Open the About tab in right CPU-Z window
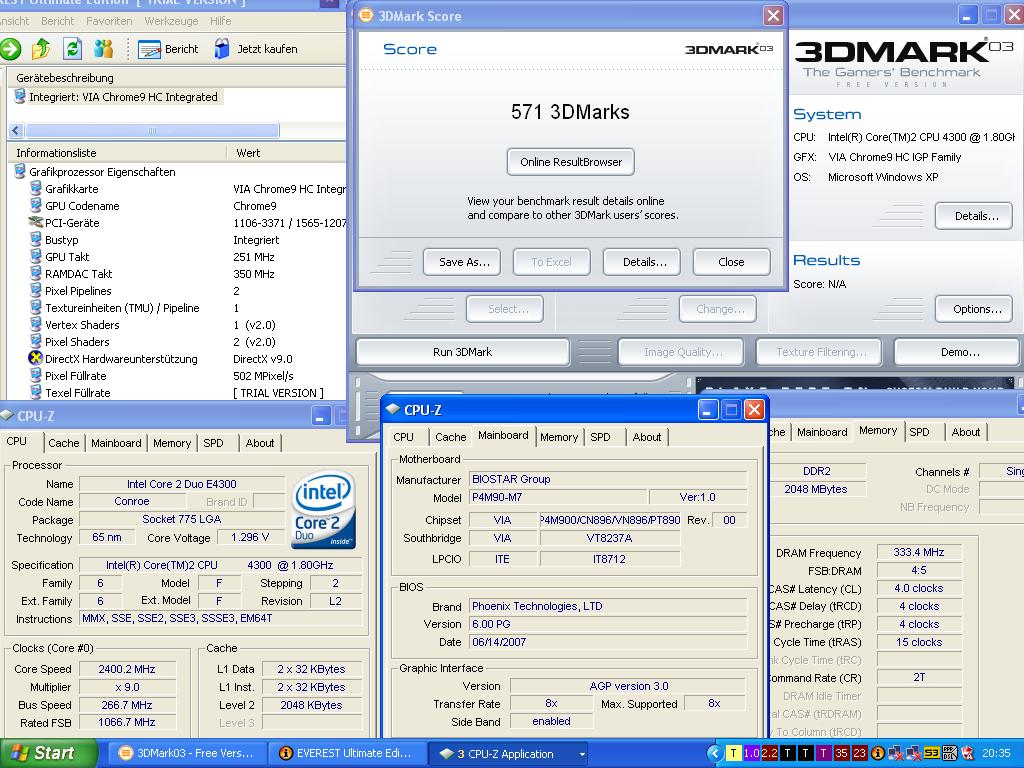Screen dimensions: 1024x768 click(965, 432)
